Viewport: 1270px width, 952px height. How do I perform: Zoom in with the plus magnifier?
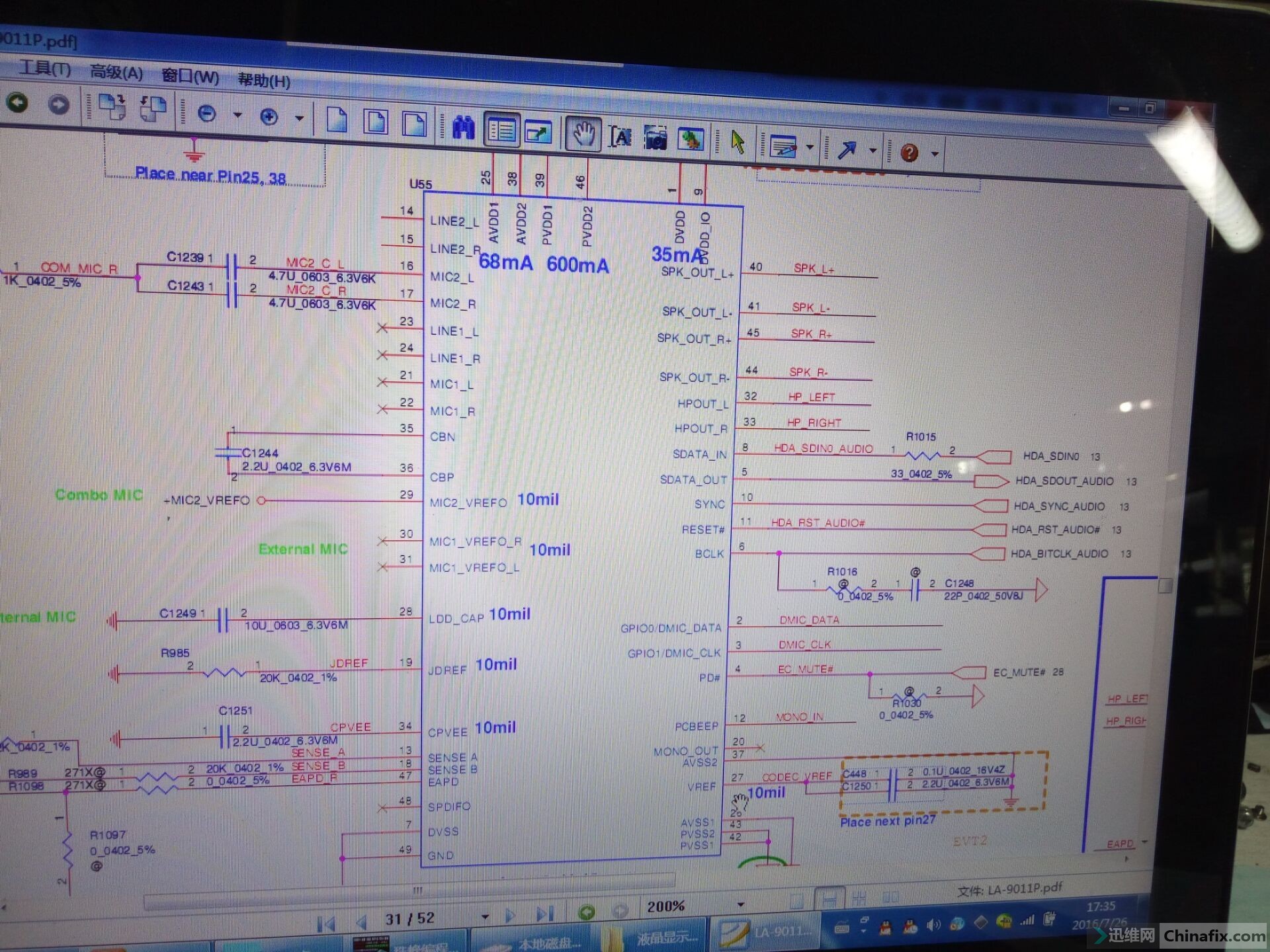click(269, 117)
